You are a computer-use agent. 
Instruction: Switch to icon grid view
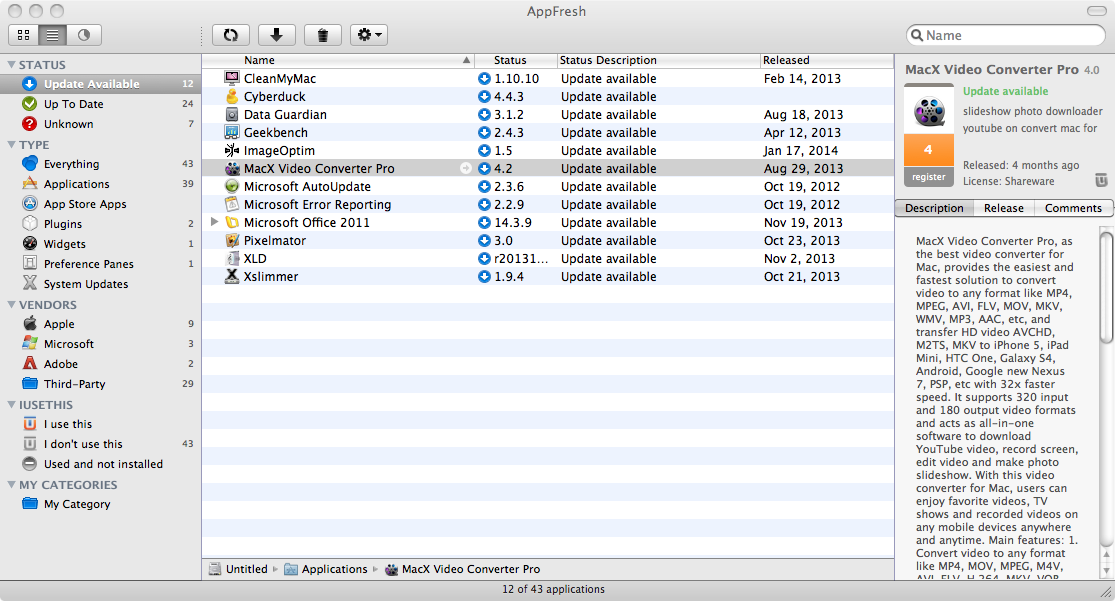pyautogui.click(x=23, y=35)
